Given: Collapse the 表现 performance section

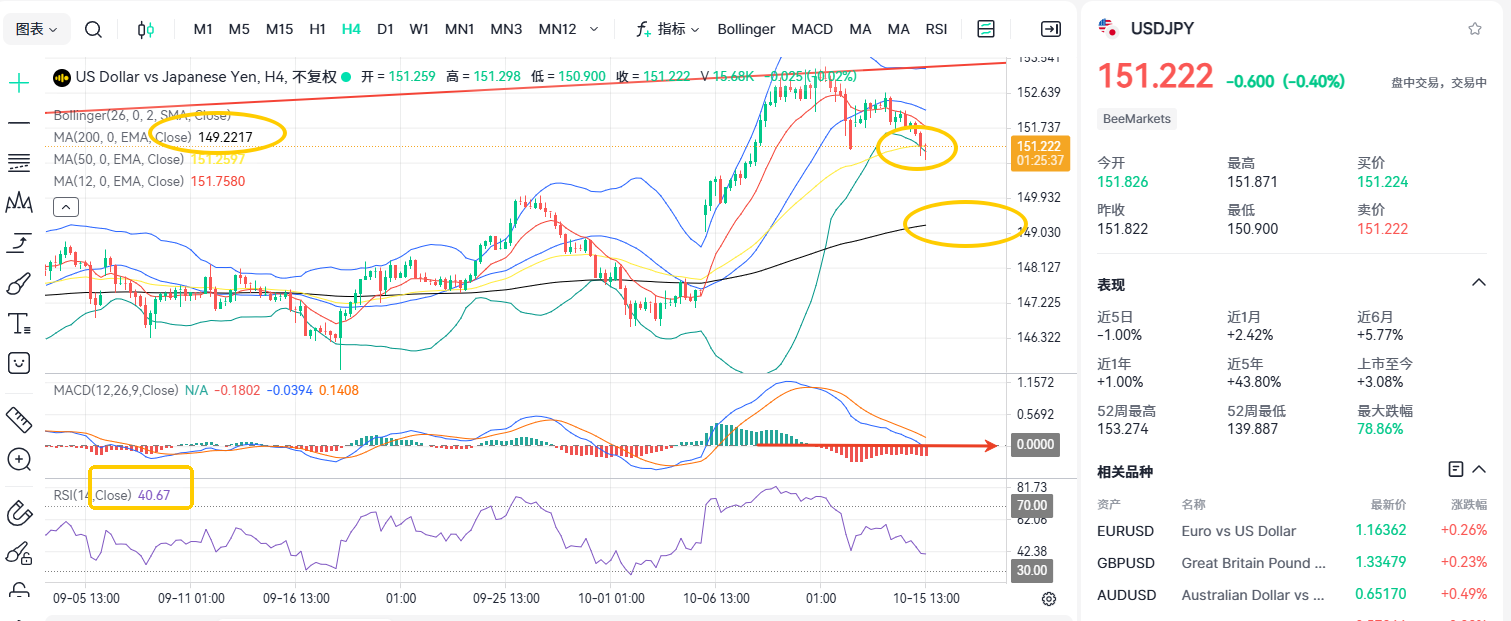Looking at the screenshot, I should click(x=1478, y=283).
